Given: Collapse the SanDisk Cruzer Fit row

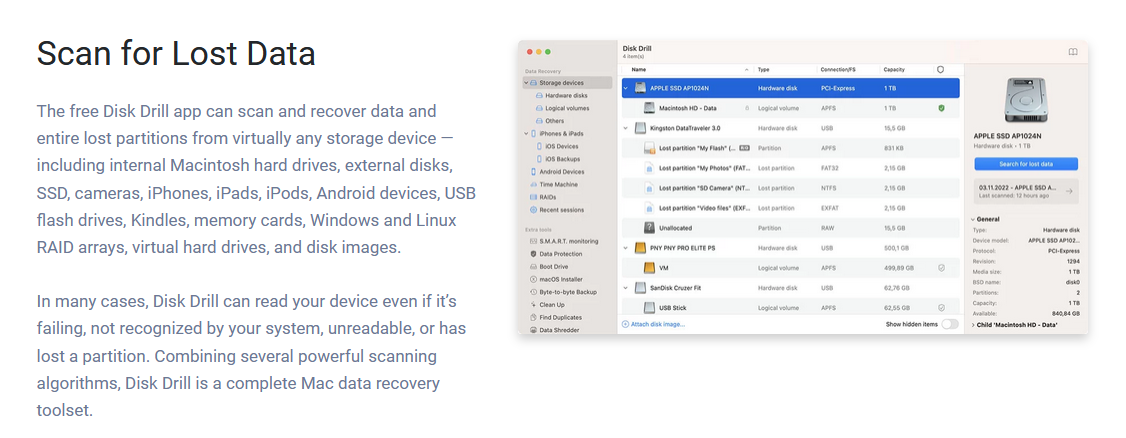Looking at the screenshot, I should tap(625, 288).
